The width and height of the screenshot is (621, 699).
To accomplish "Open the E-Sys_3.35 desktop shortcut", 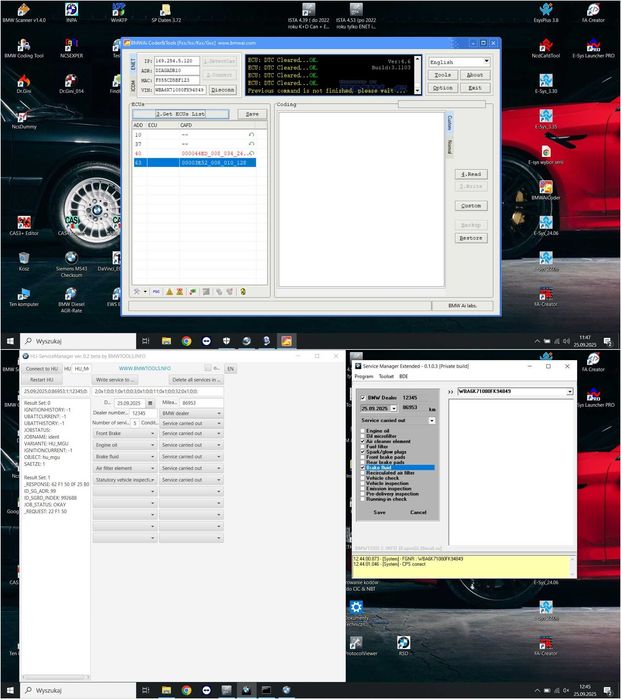I will [x=546, y=119].
